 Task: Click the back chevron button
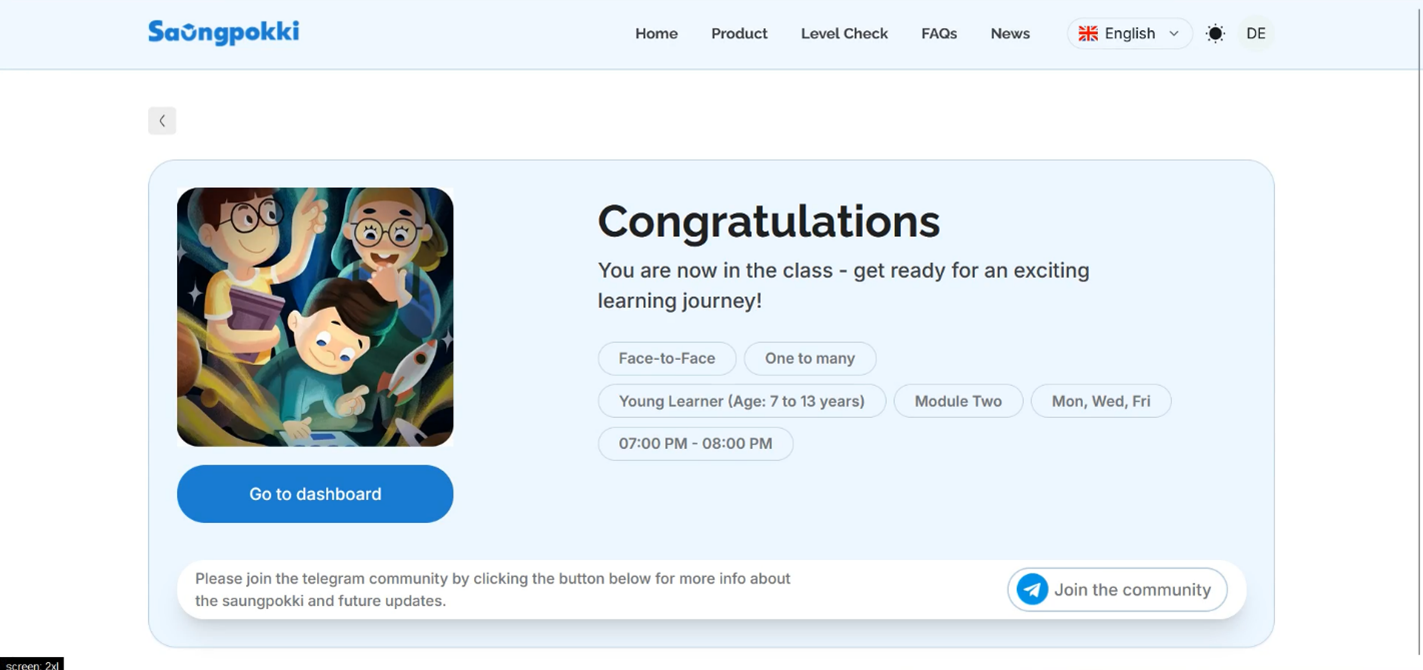162,121
